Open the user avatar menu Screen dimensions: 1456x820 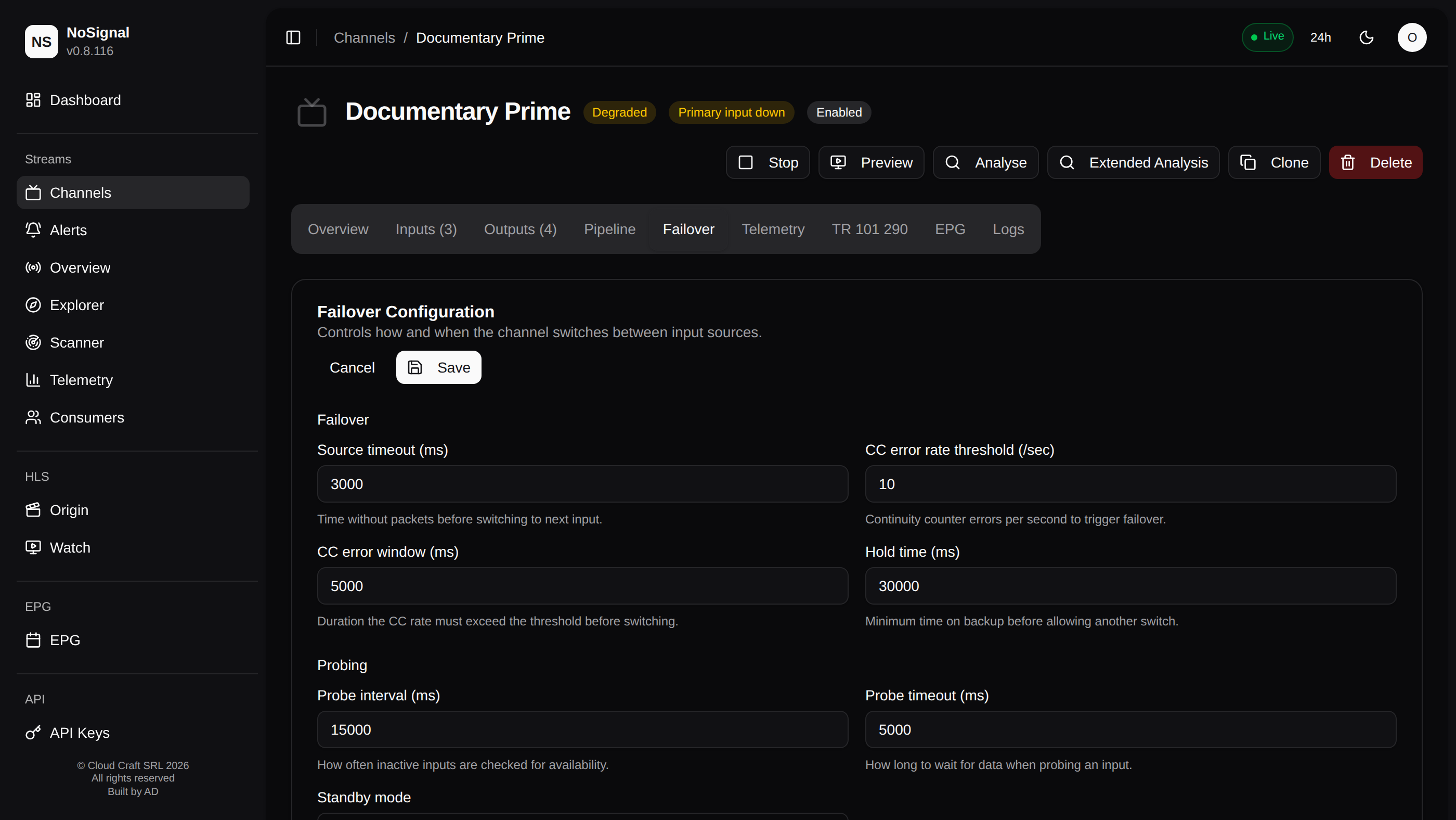[x=1412, y=37]
